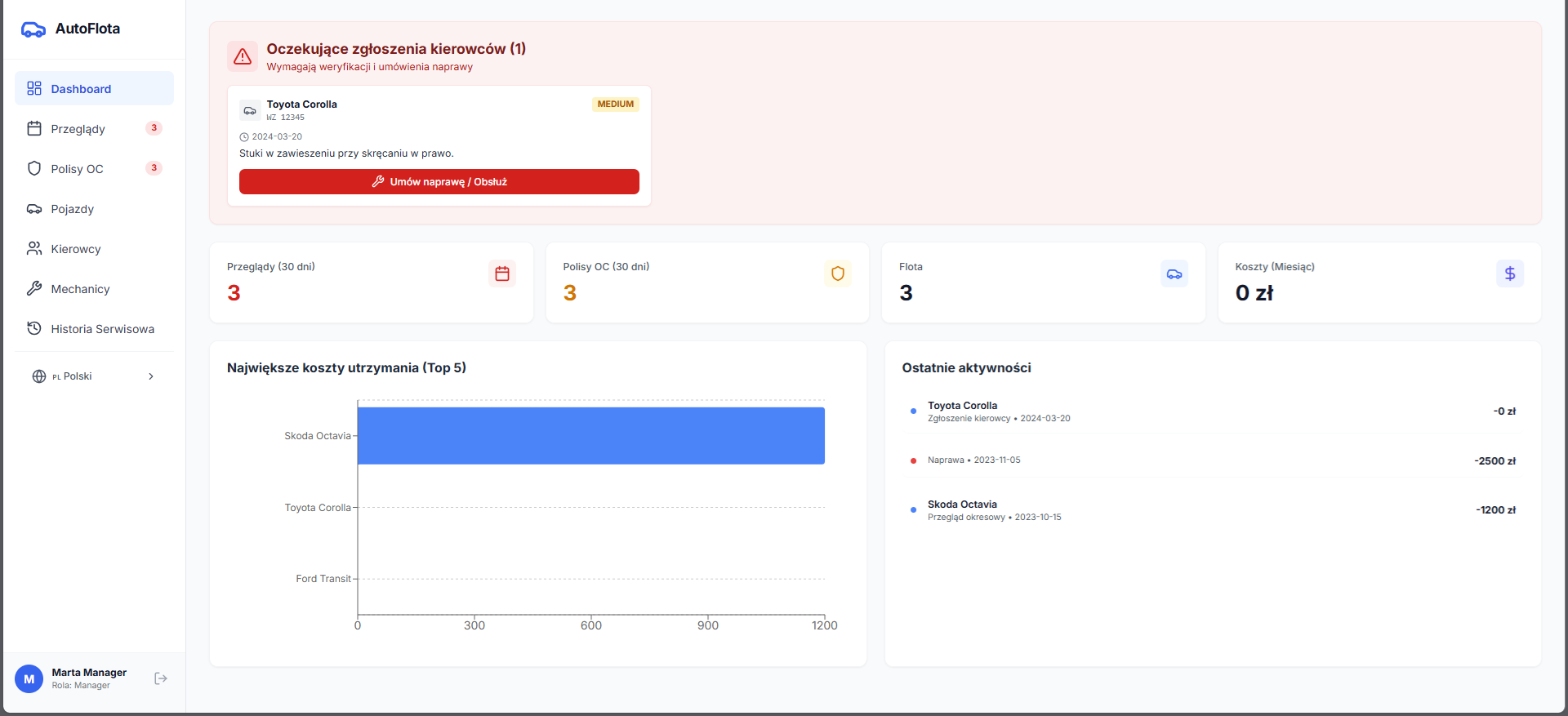Click the blue Skoda Octavia chart bar

[590, 436]
